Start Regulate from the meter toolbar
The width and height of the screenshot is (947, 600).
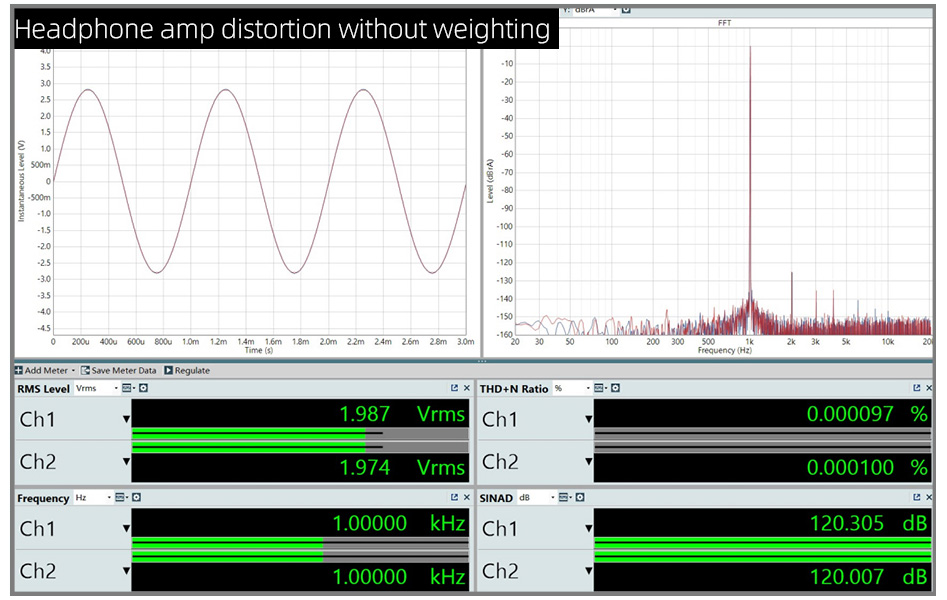(187, 370)
